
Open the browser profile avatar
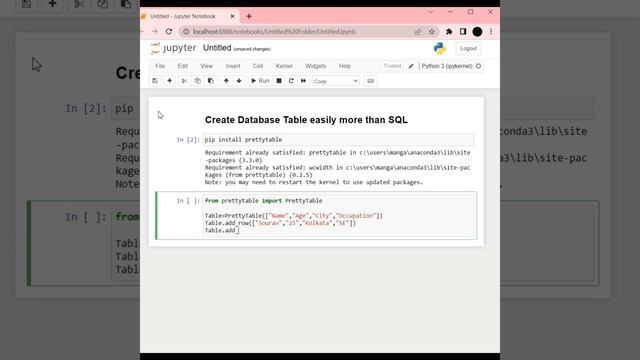tap(477, 31)
